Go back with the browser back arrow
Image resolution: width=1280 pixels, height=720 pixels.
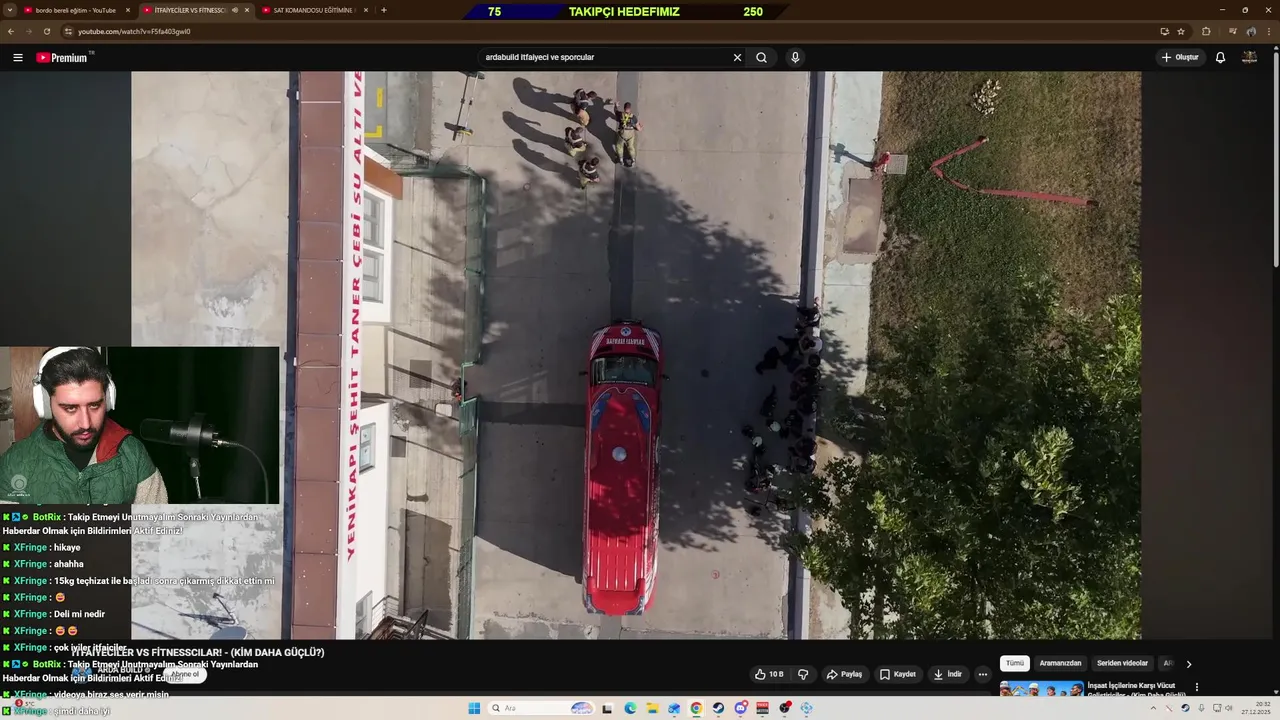click(x=11, y=31)
